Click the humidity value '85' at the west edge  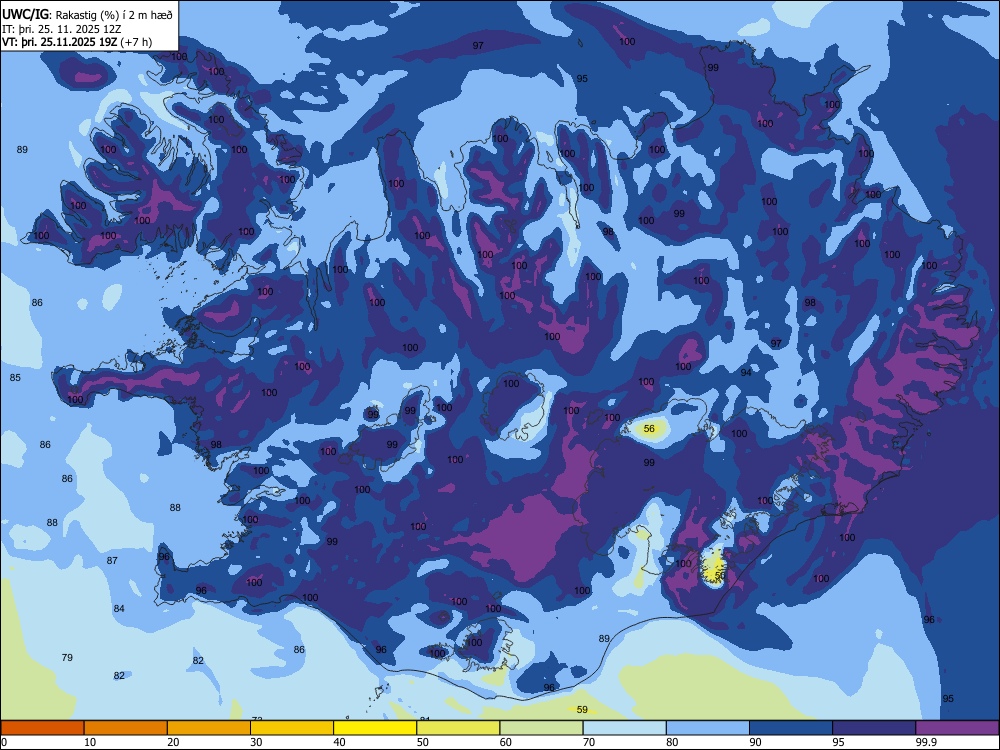point(15,378)
